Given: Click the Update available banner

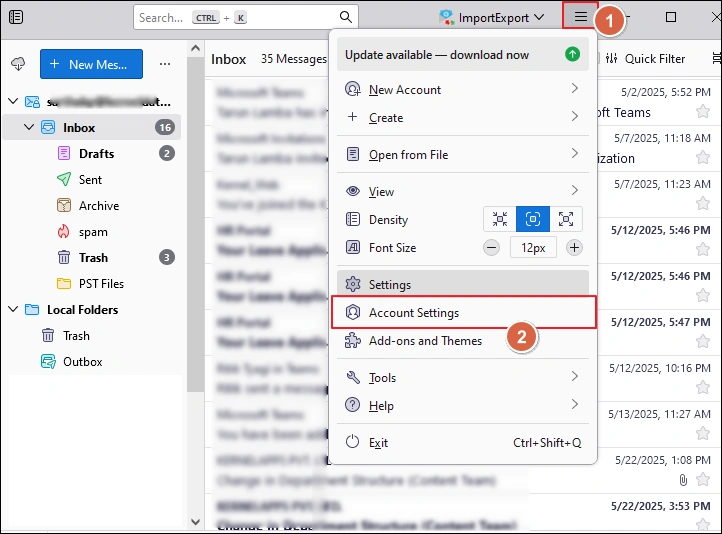Looking at the screenshot, I should (463, 54).
